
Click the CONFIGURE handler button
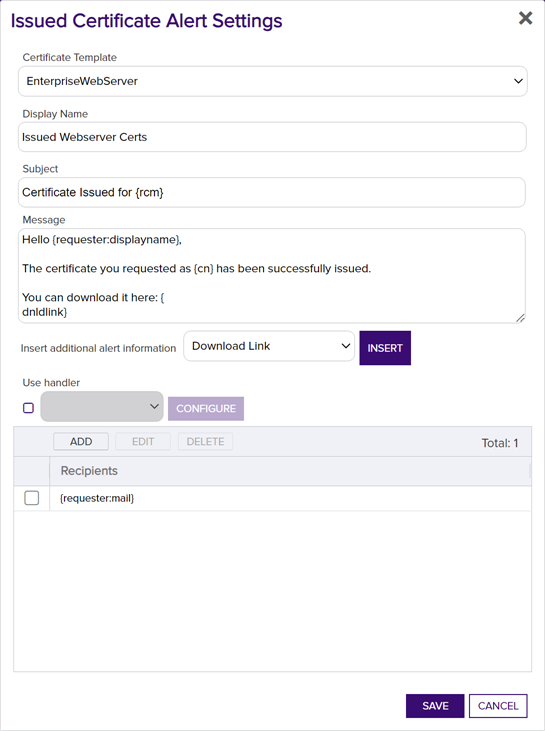tap(206, 408)
